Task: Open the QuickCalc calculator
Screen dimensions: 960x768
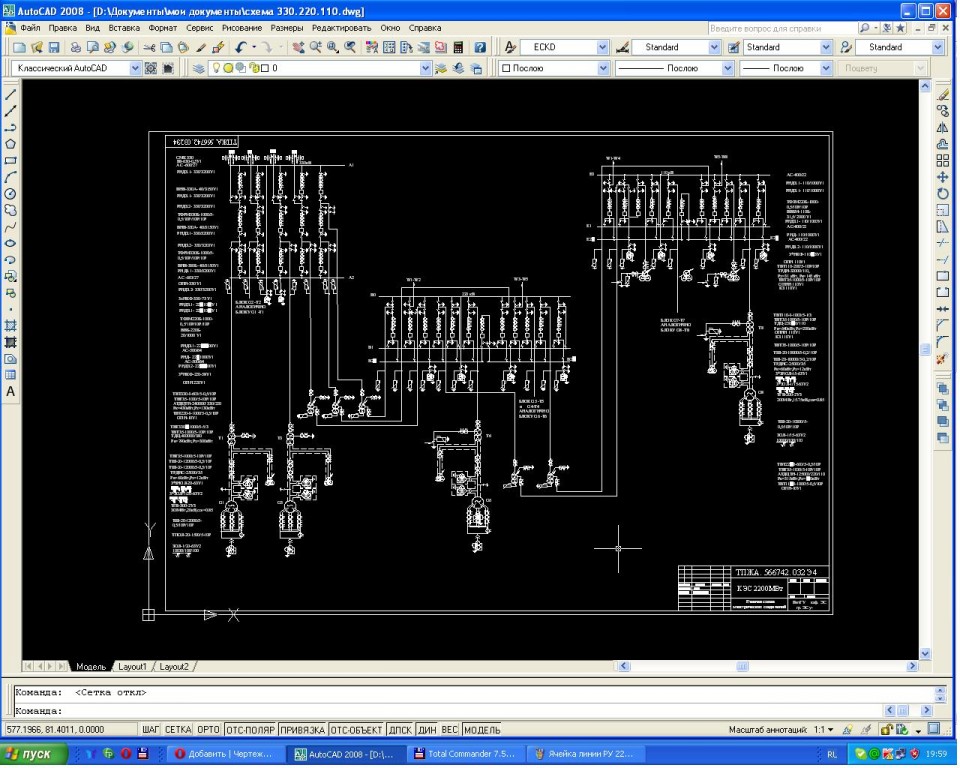Action: [x=458, y=47]
